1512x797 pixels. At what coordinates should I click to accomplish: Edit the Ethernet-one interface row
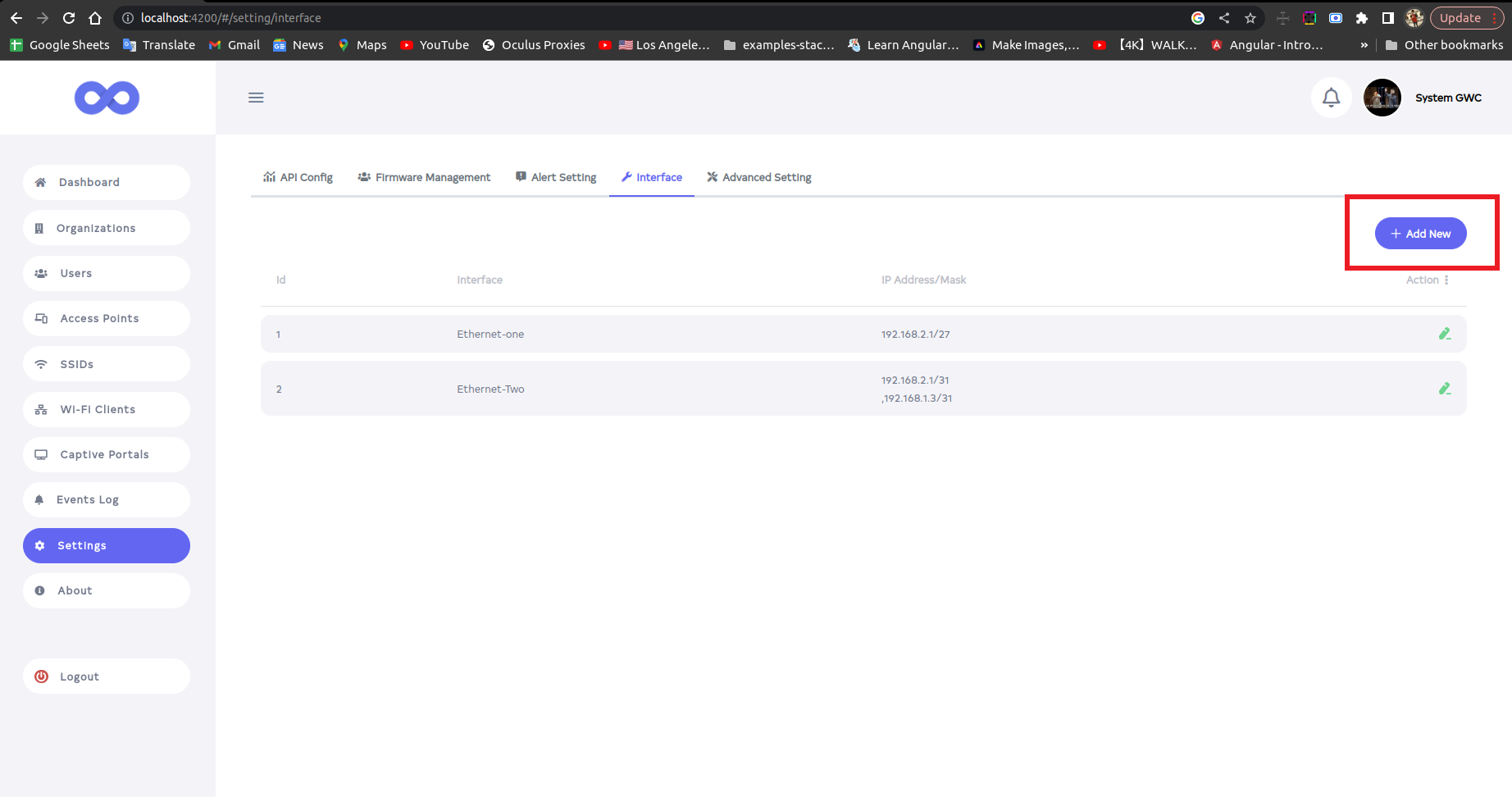coord(1444,334)
